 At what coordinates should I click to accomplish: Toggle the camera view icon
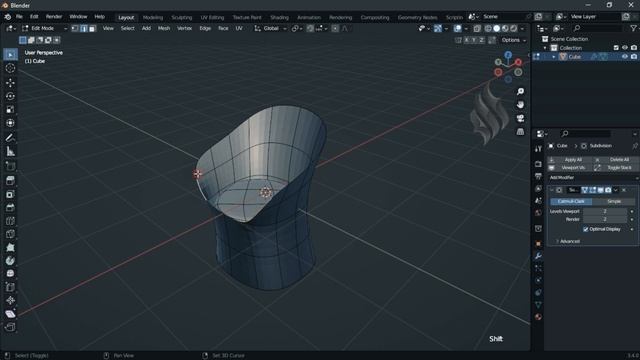[520, 118]
